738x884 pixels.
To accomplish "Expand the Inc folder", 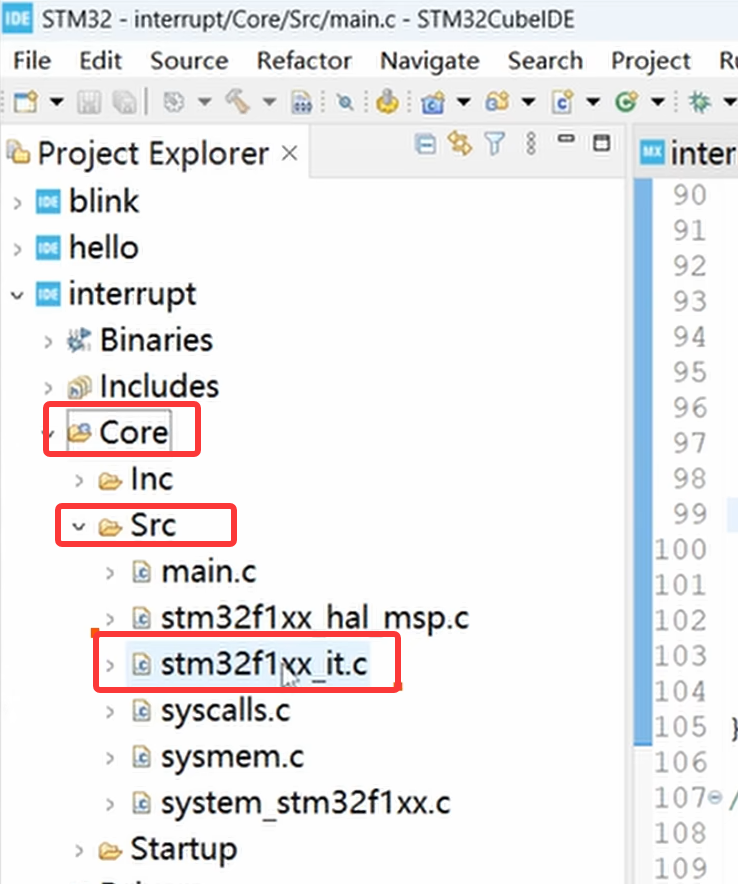I will click(x=79, y=480).
